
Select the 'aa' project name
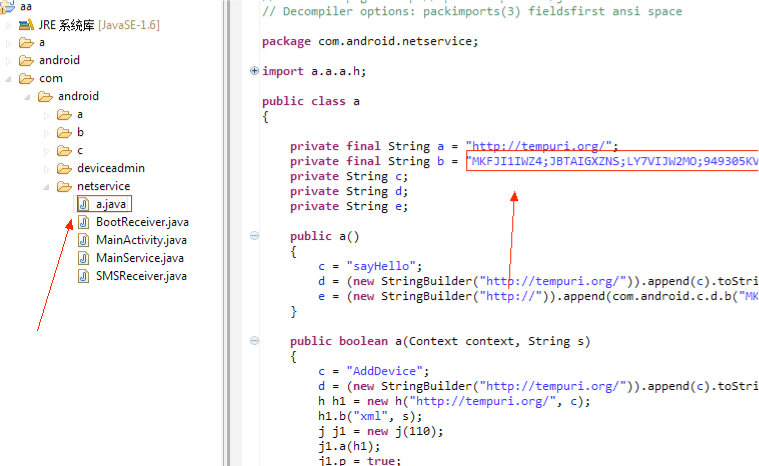pyautogui.click(x=26, y=7)
